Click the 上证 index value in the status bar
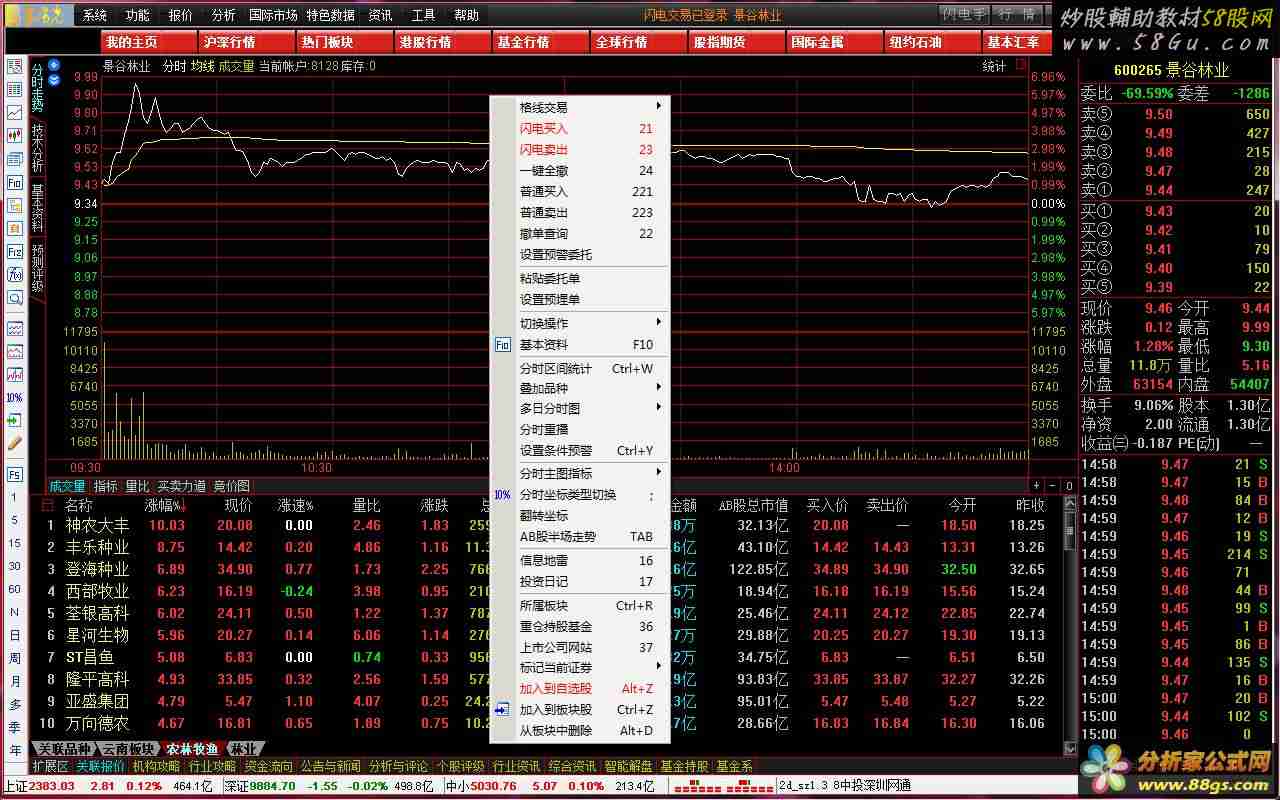Viewport: 1280px width, 800px height. (x=52, y=786)
